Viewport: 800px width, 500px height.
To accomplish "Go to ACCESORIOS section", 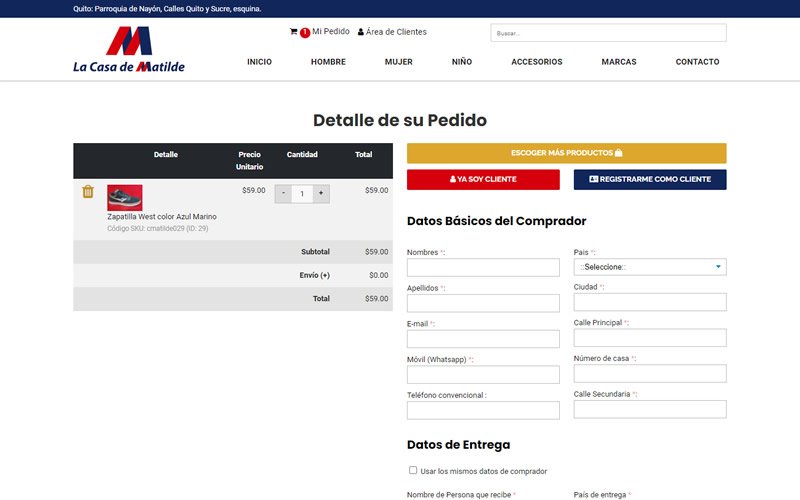I will tap(536, 62).
